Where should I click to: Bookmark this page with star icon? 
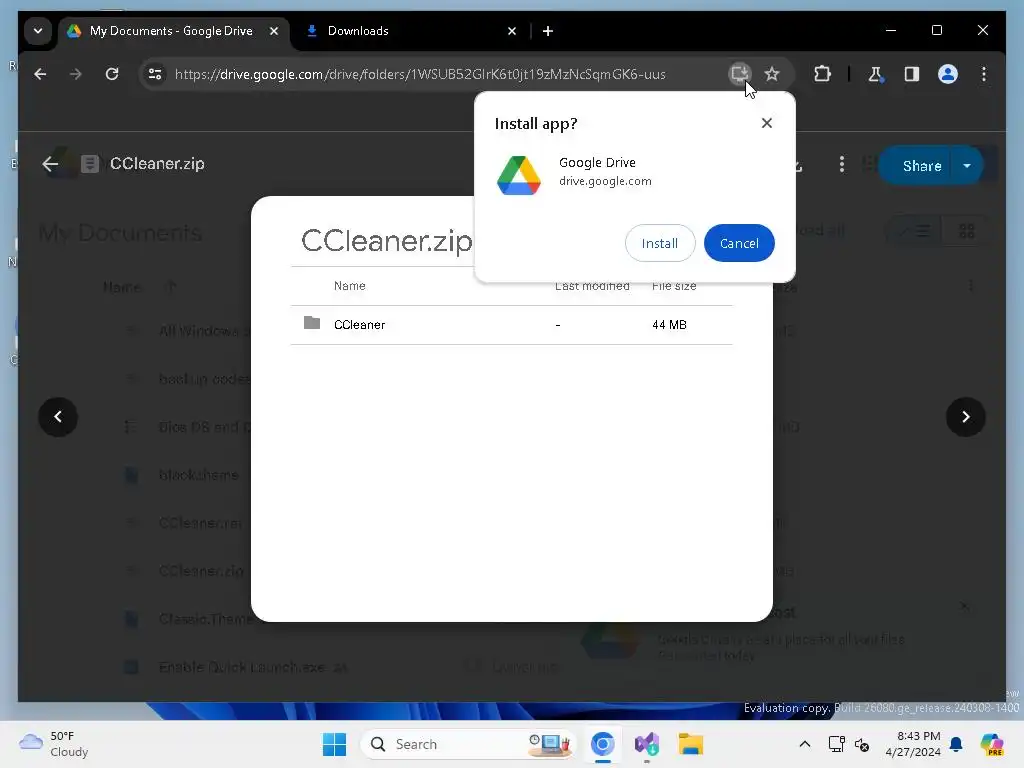(x=772, y=74)
